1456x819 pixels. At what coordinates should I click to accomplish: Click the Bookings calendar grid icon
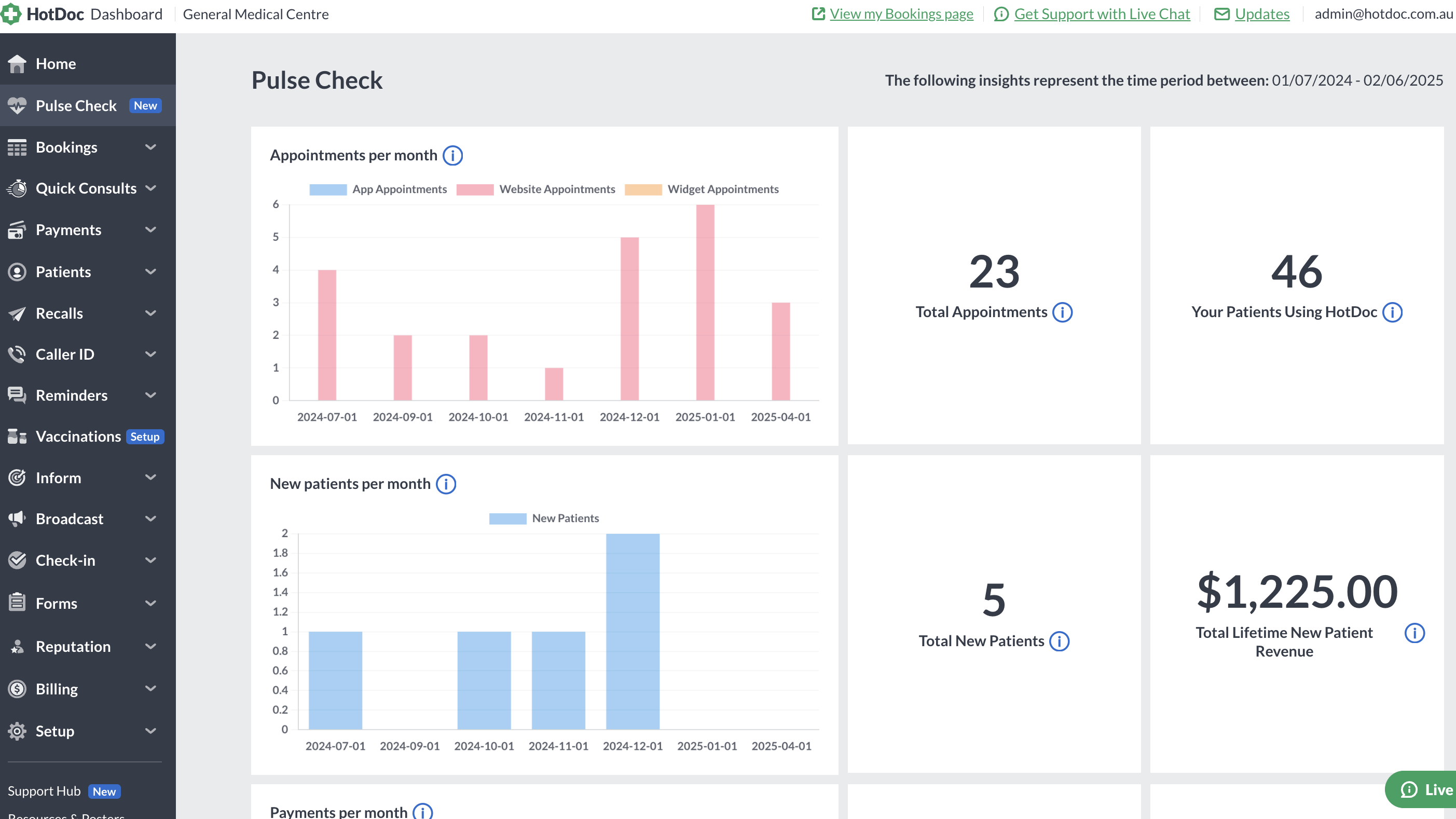coord(17,147)
